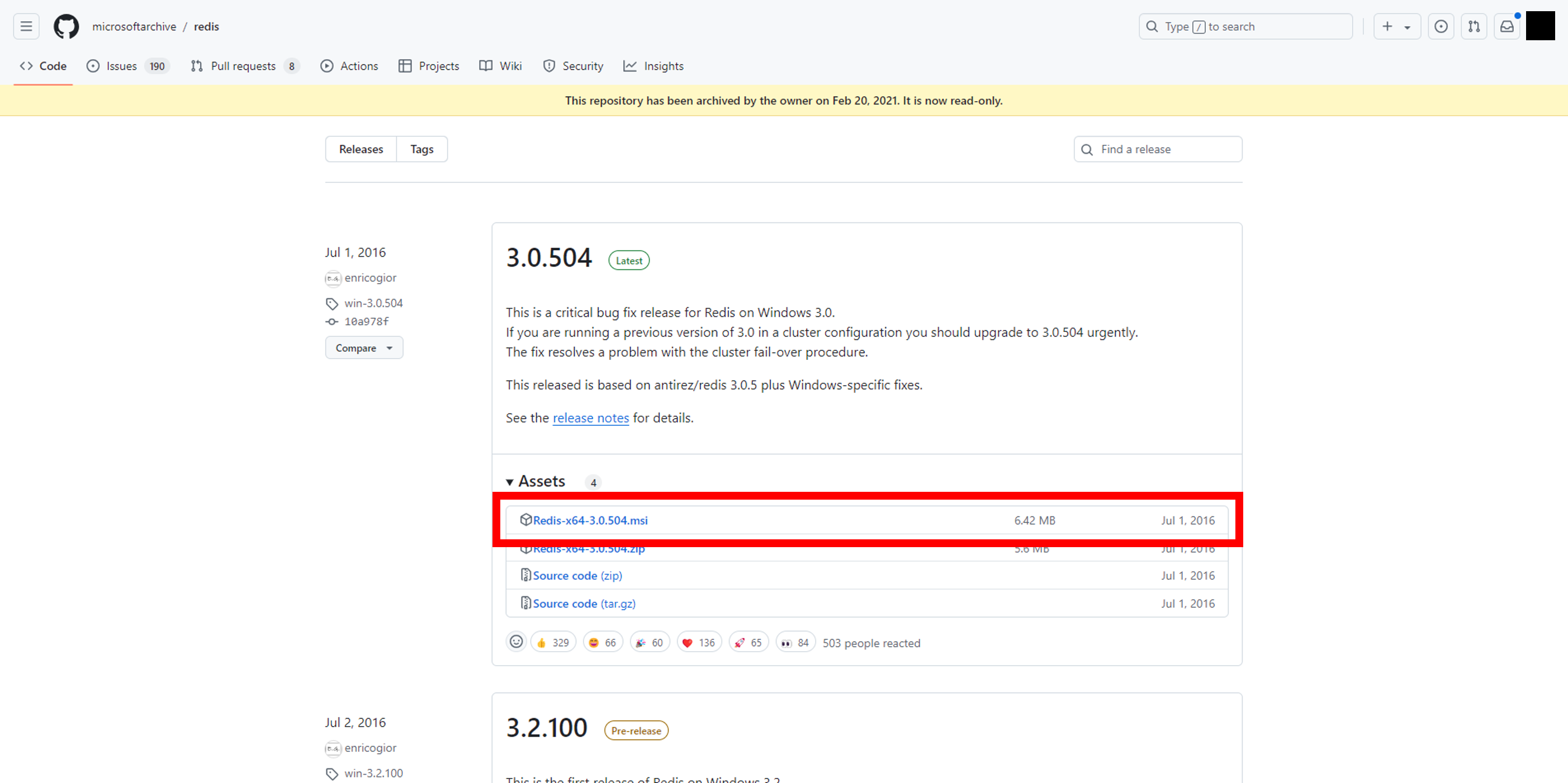Image resolution: width=1568 pixels, height=783 pixels.
Task: Click '503 people reacted' text
Action: pos(871,643)
